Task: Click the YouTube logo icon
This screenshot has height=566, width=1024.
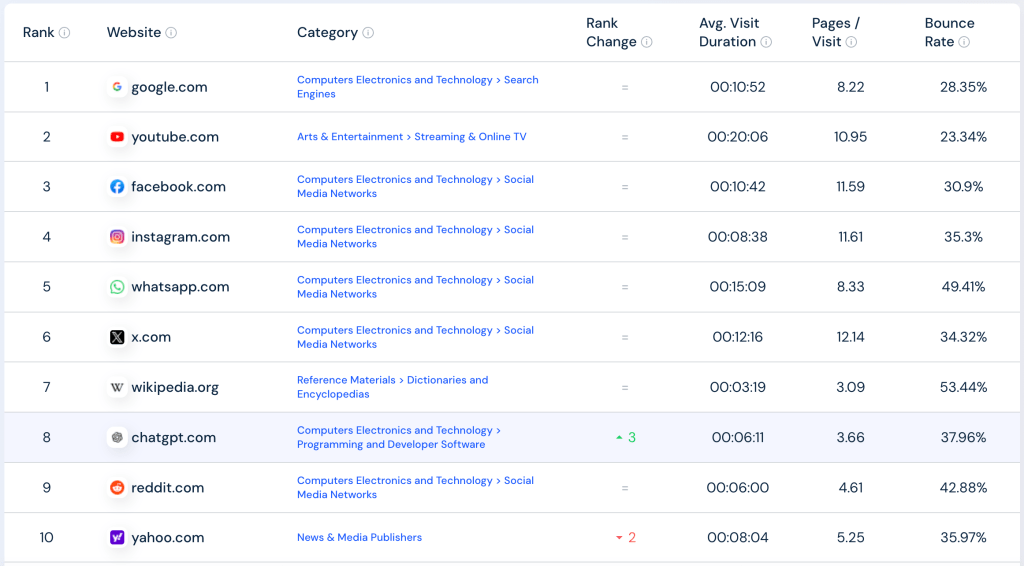Action: [x=117, y=137]
